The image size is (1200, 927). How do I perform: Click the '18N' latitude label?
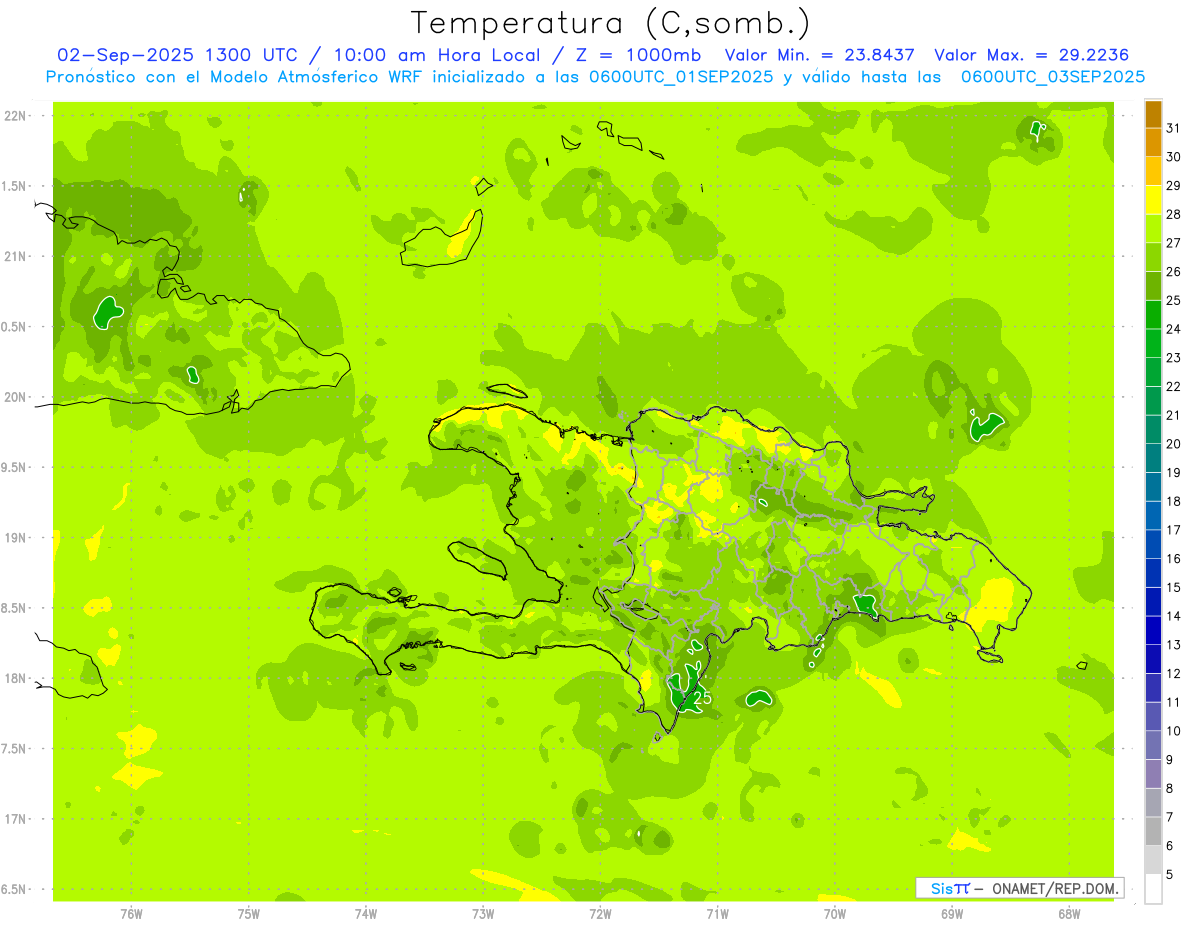point(15,678)
